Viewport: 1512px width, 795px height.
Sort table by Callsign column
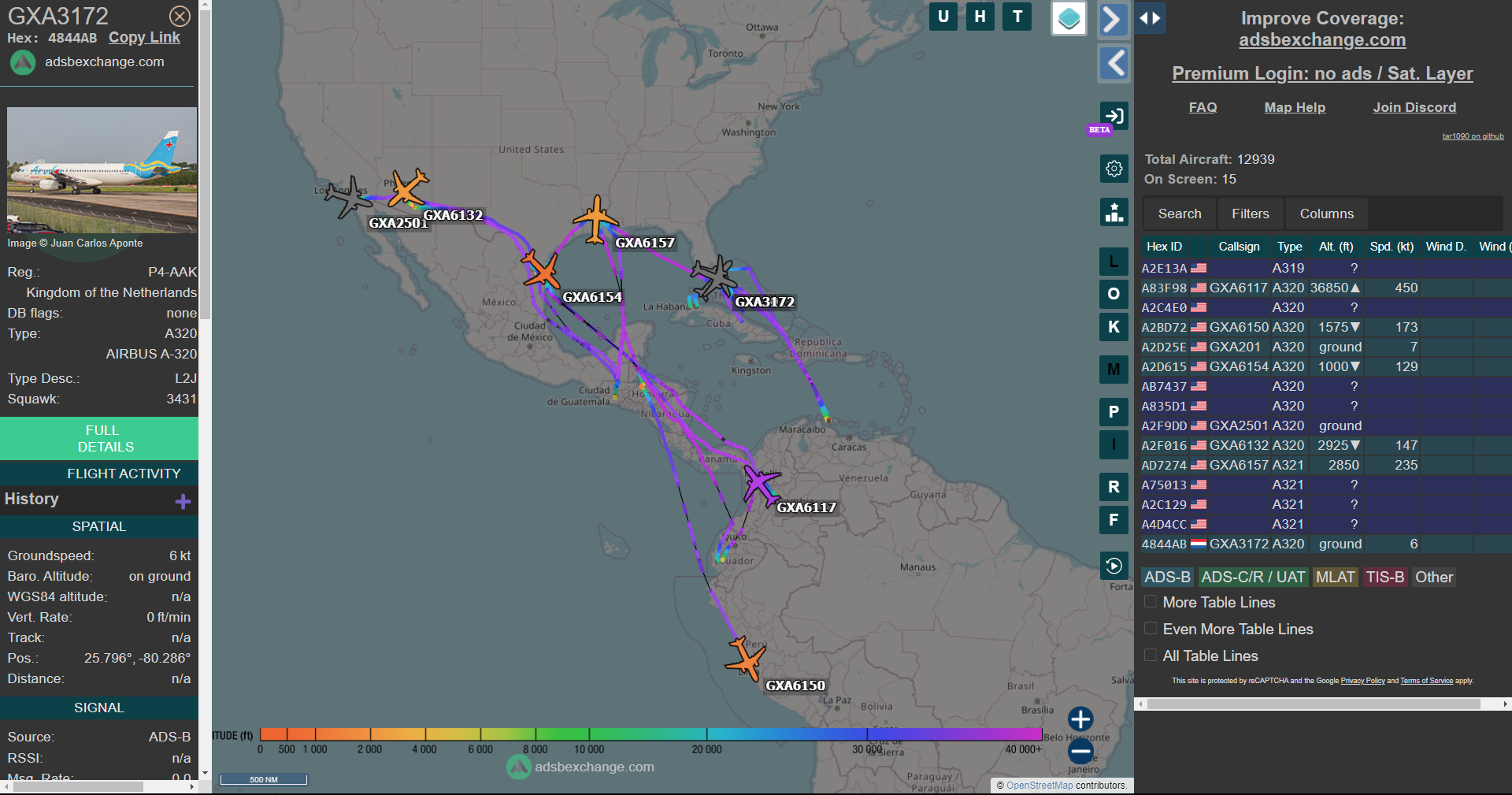point(1239,247)
